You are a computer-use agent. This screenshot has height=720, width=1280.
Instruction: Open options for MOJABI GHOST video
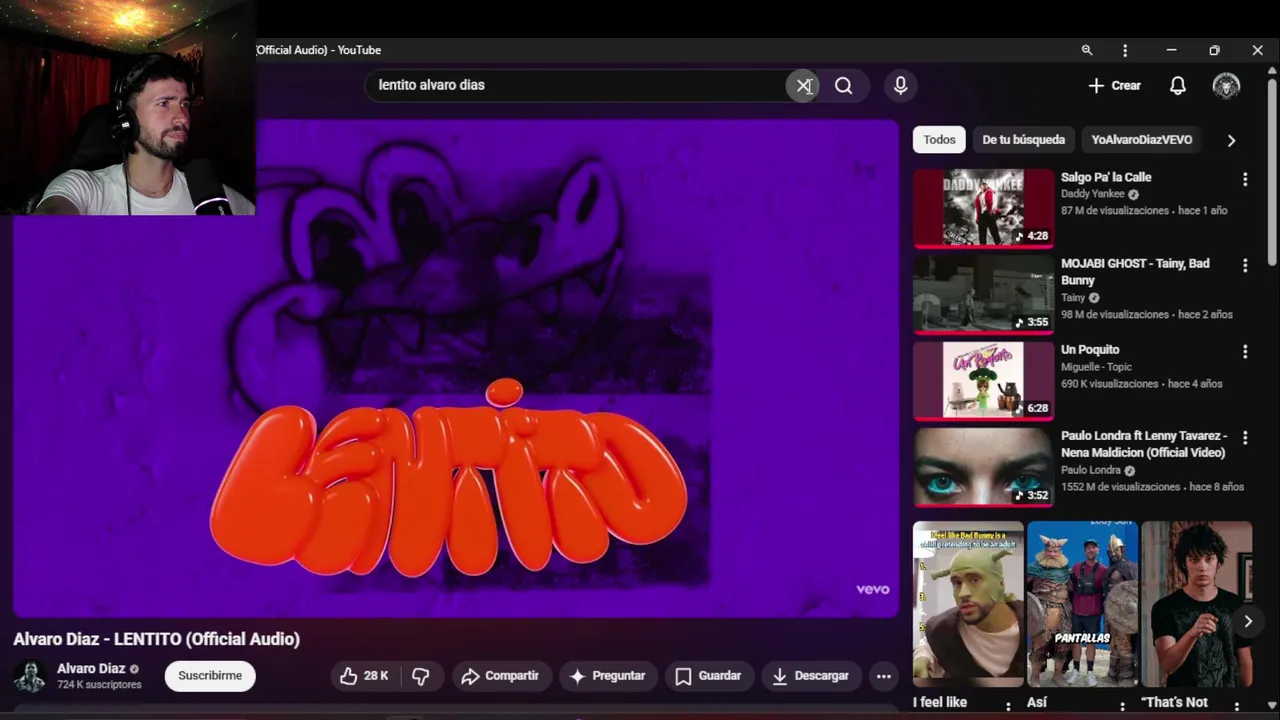pos(1245,265)
